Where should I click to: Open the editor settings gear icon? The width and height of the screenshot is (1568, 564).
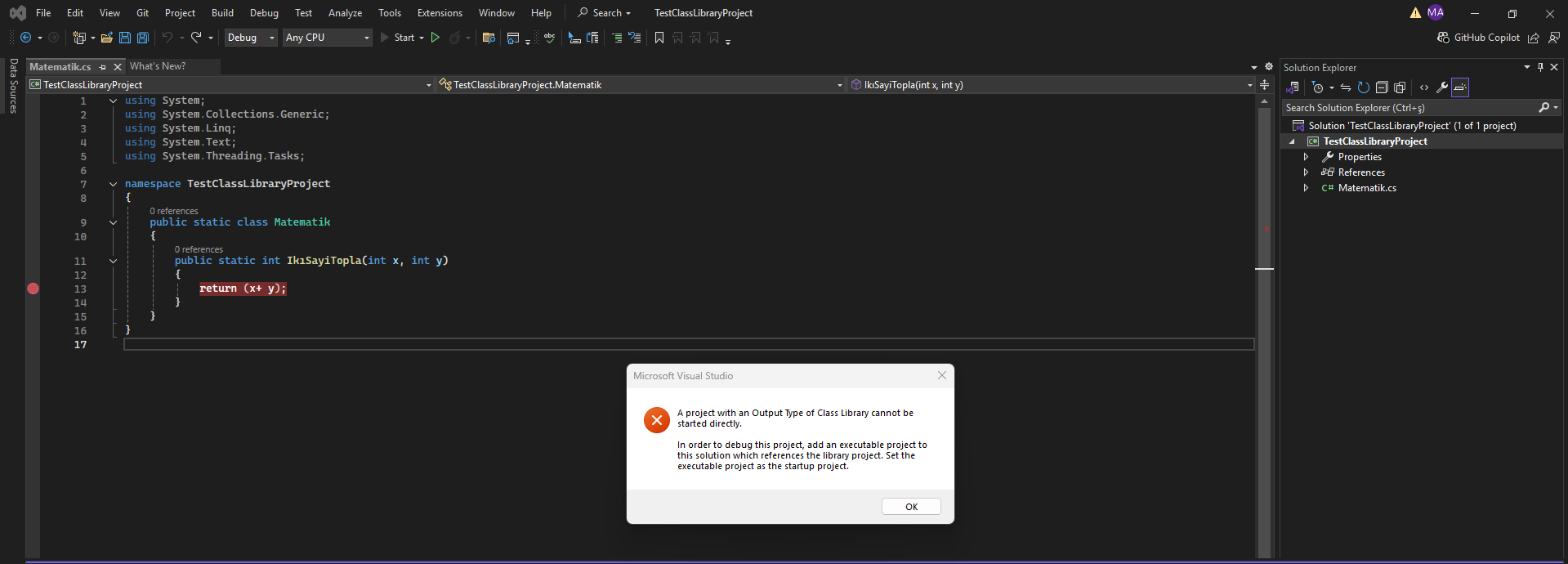click(x=1269, y=67)
